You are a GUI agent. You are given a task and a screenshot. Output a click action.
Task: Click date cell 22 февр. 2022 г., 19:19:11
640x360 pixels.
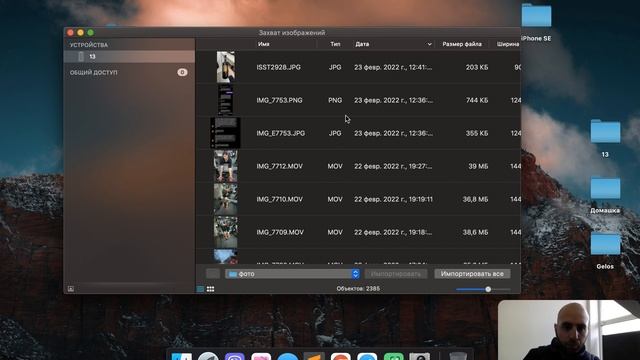[x=393, y=200]
